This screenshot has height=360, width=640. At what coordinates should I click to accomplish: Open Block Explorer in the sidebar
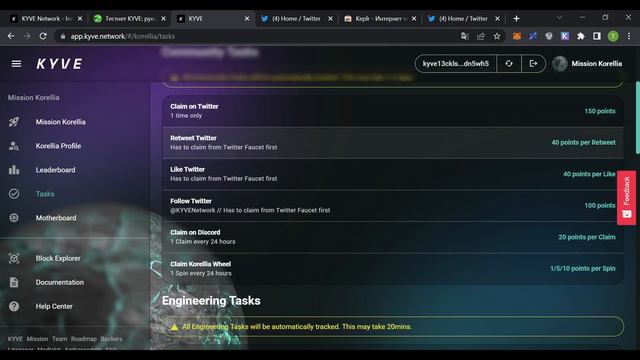point(58,258)
